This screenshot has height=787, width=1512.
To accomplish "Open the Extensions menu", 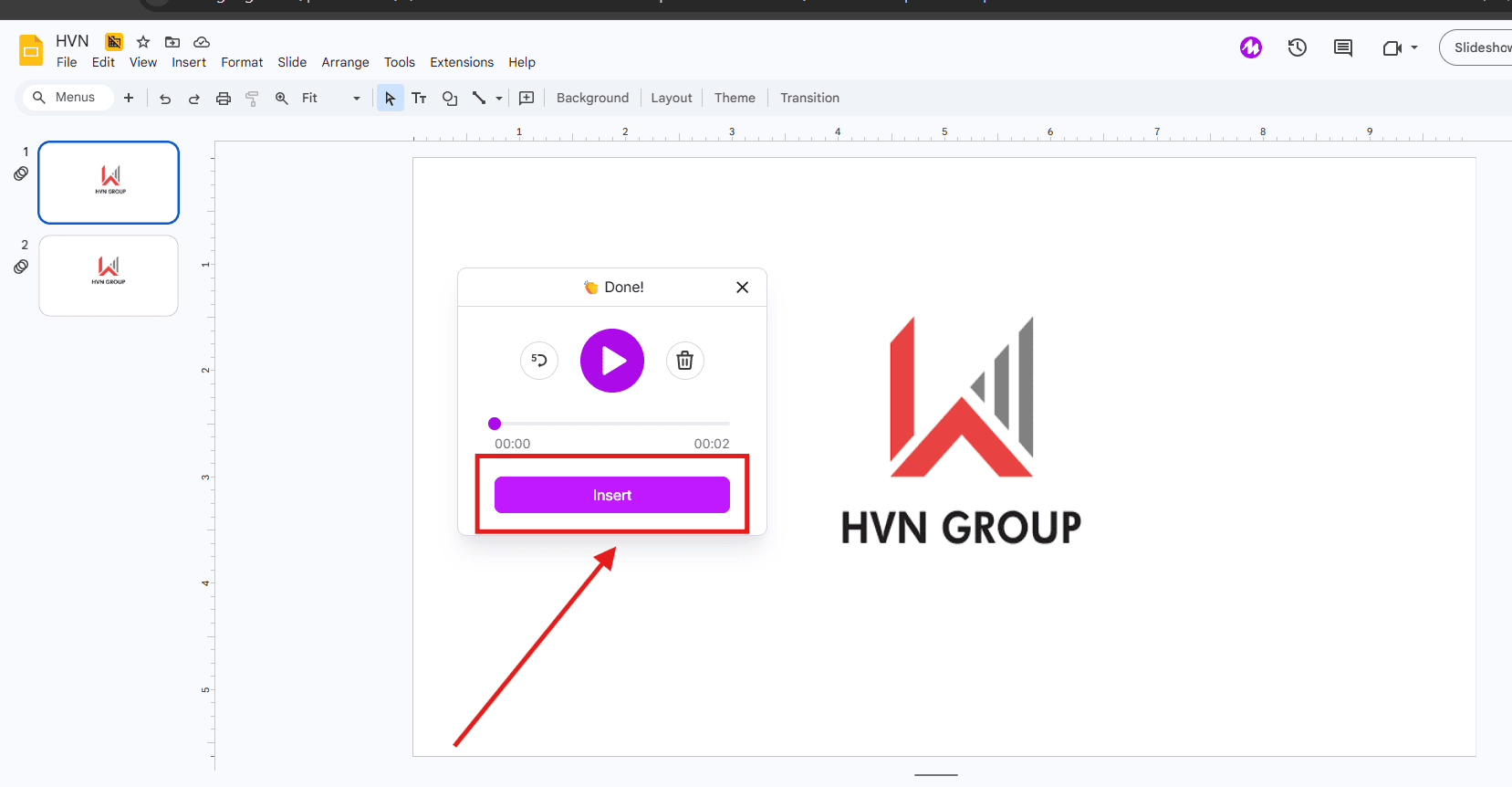I will pos(462,62).
